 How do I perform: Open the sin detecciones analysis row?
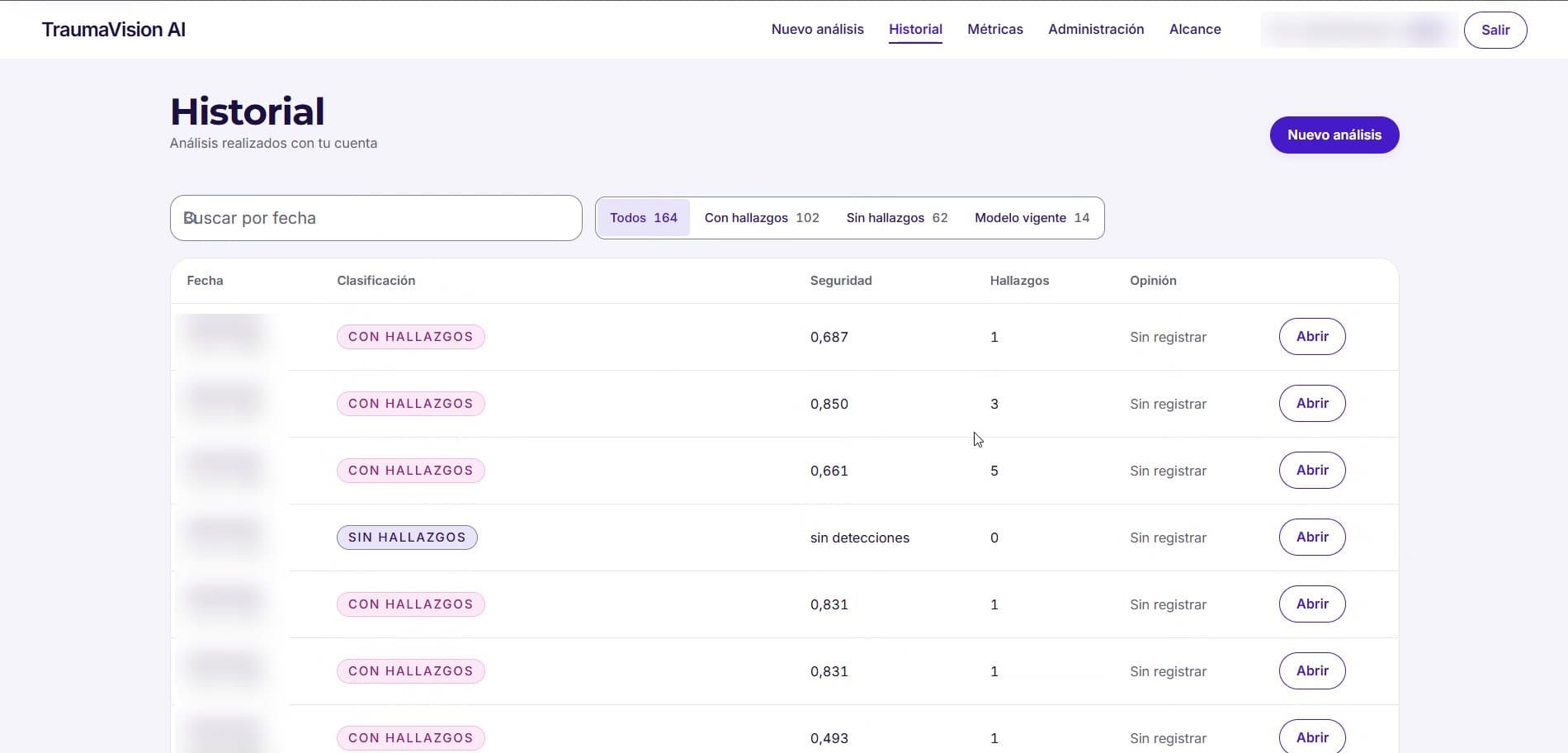point(1312,538)
